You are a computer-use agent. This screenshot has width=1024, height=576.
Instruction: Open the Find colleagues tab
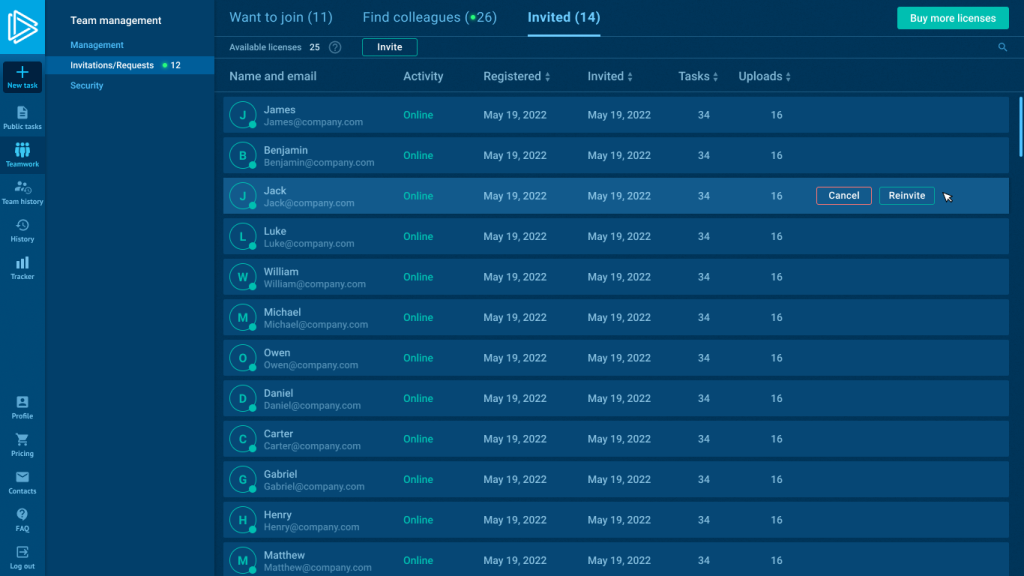[x=429, y=18]
